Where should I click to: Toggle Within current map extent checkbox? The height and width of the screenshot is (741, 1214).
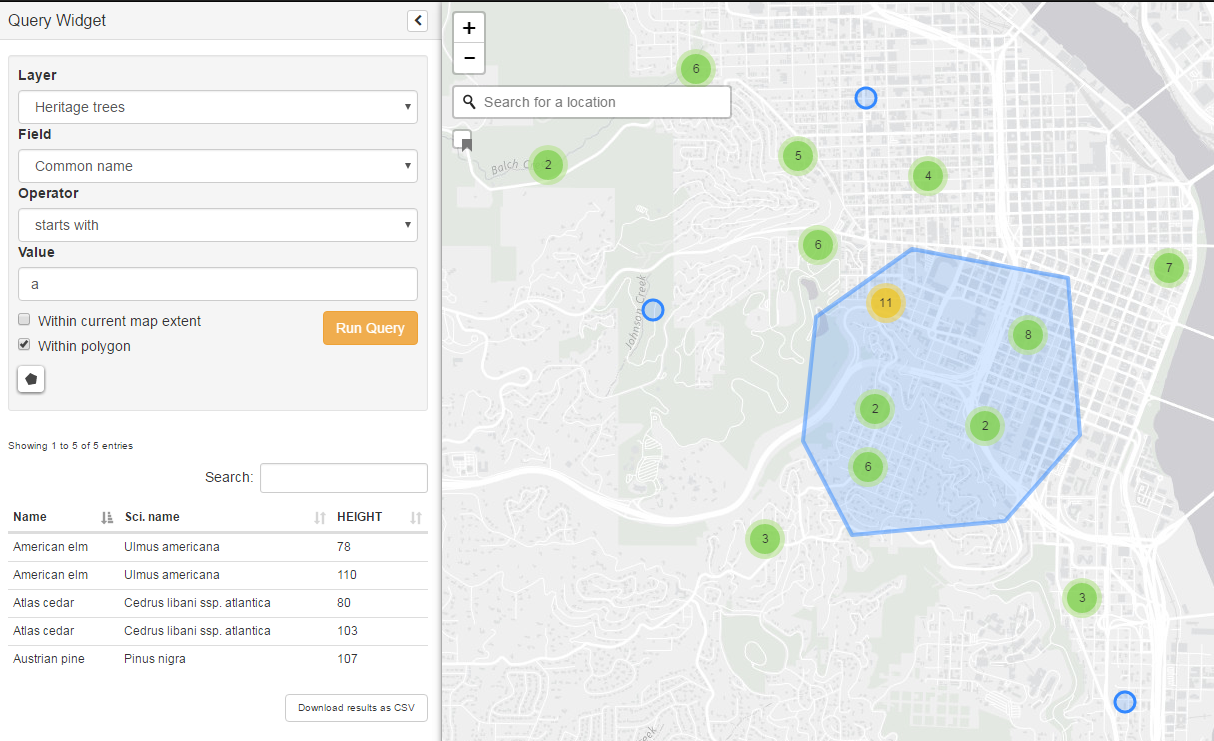pyautogui.click(x=24, y=320)
